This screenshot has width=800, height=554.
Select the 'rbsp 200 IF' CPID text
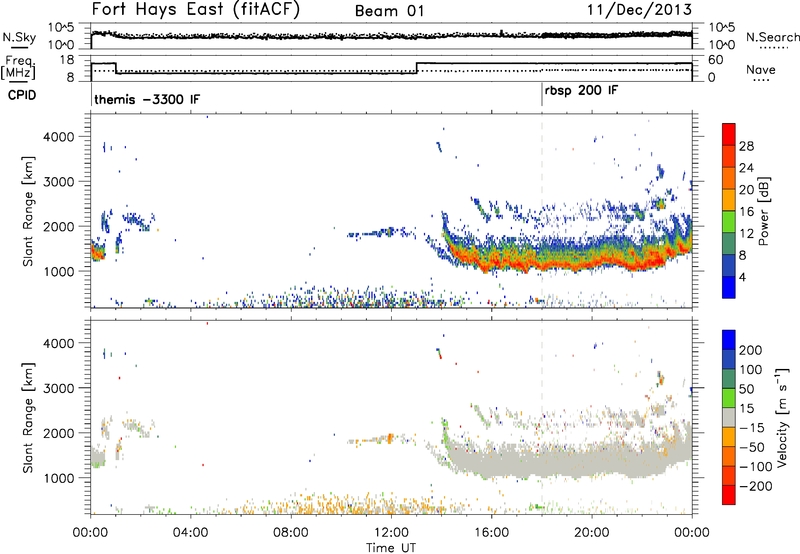[581, 91]
